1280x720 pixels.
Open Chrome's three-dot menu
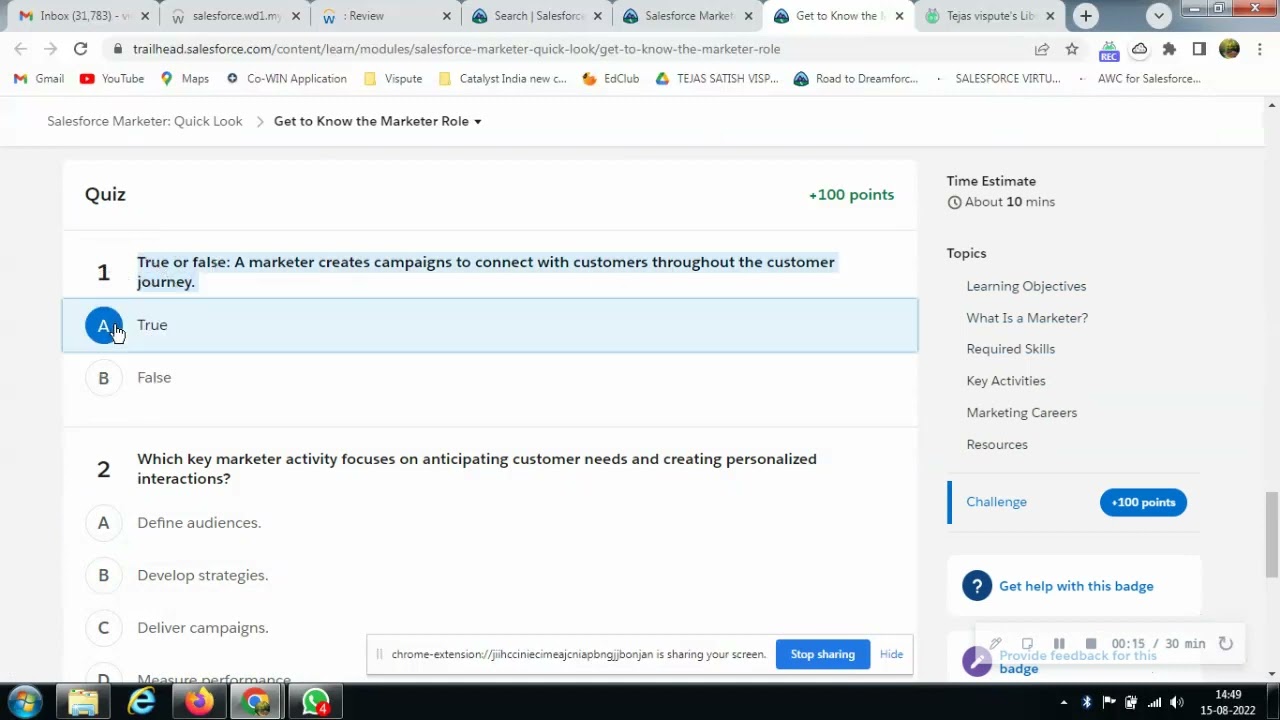(1259, 49)
